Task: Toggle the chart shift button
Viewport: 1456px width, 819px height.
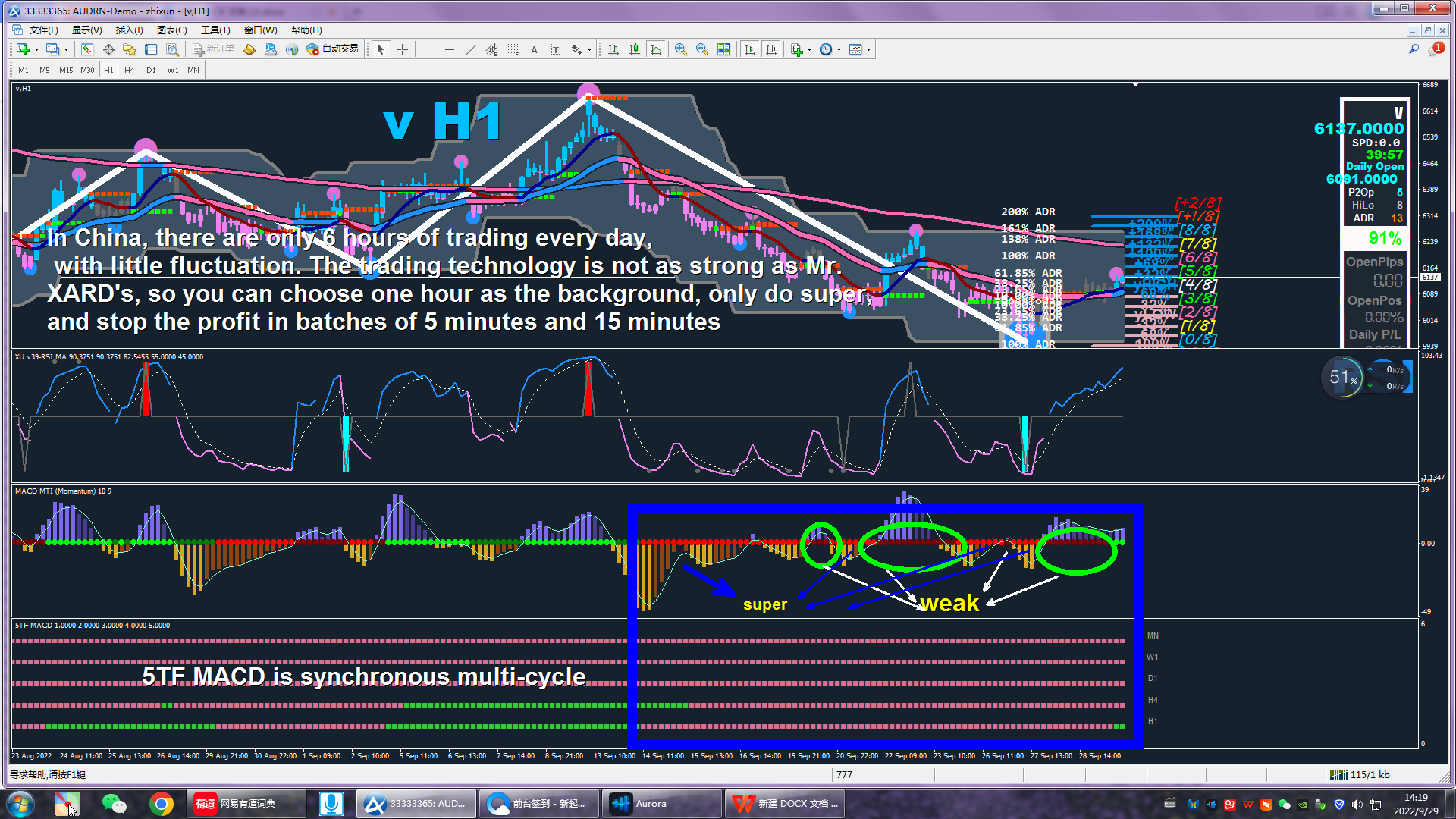Action: tap(771, 49)
